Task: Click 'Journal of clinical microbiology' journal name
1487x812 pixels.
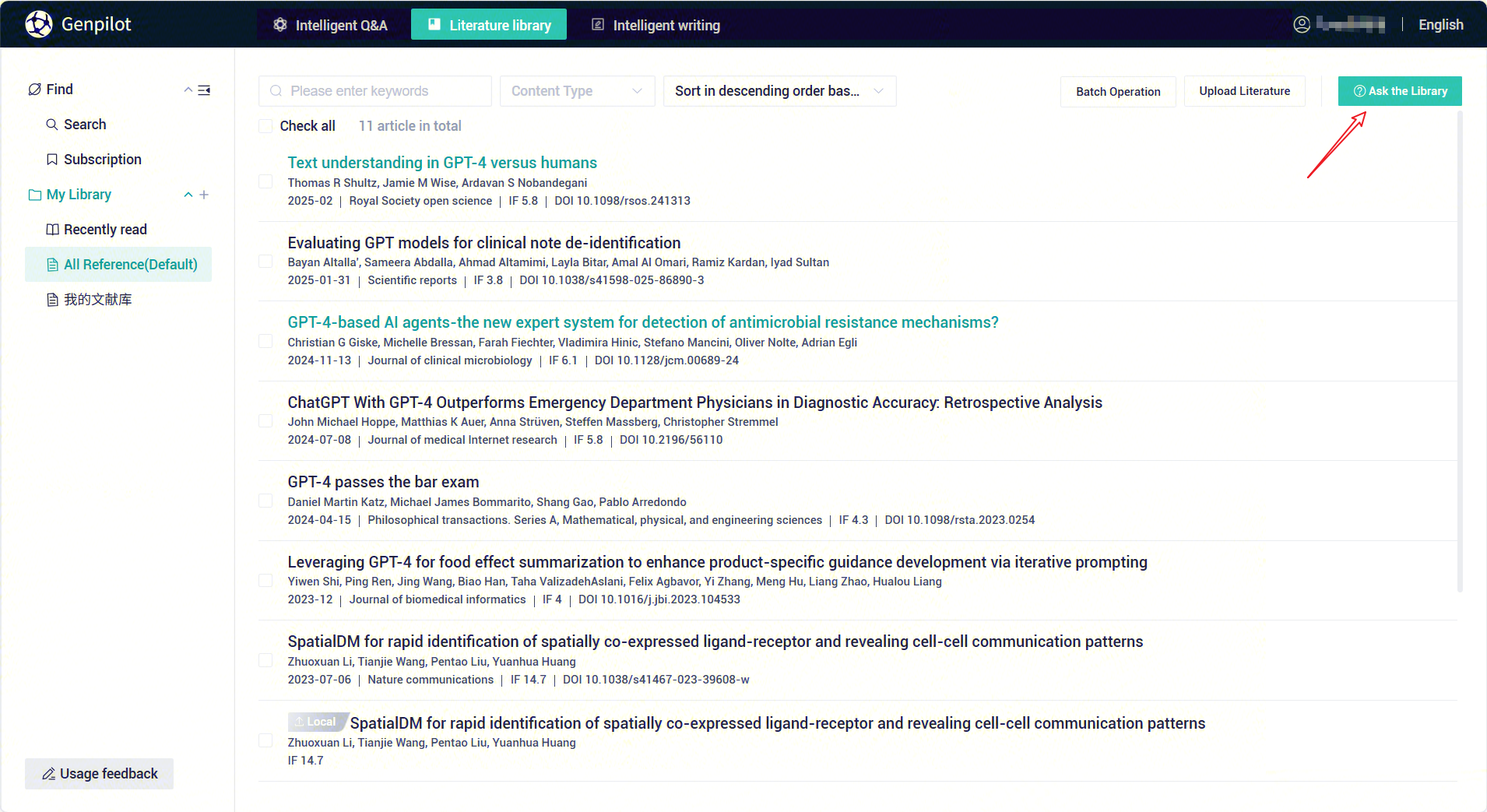Action: pyautogui.click(x=450, y=360)
